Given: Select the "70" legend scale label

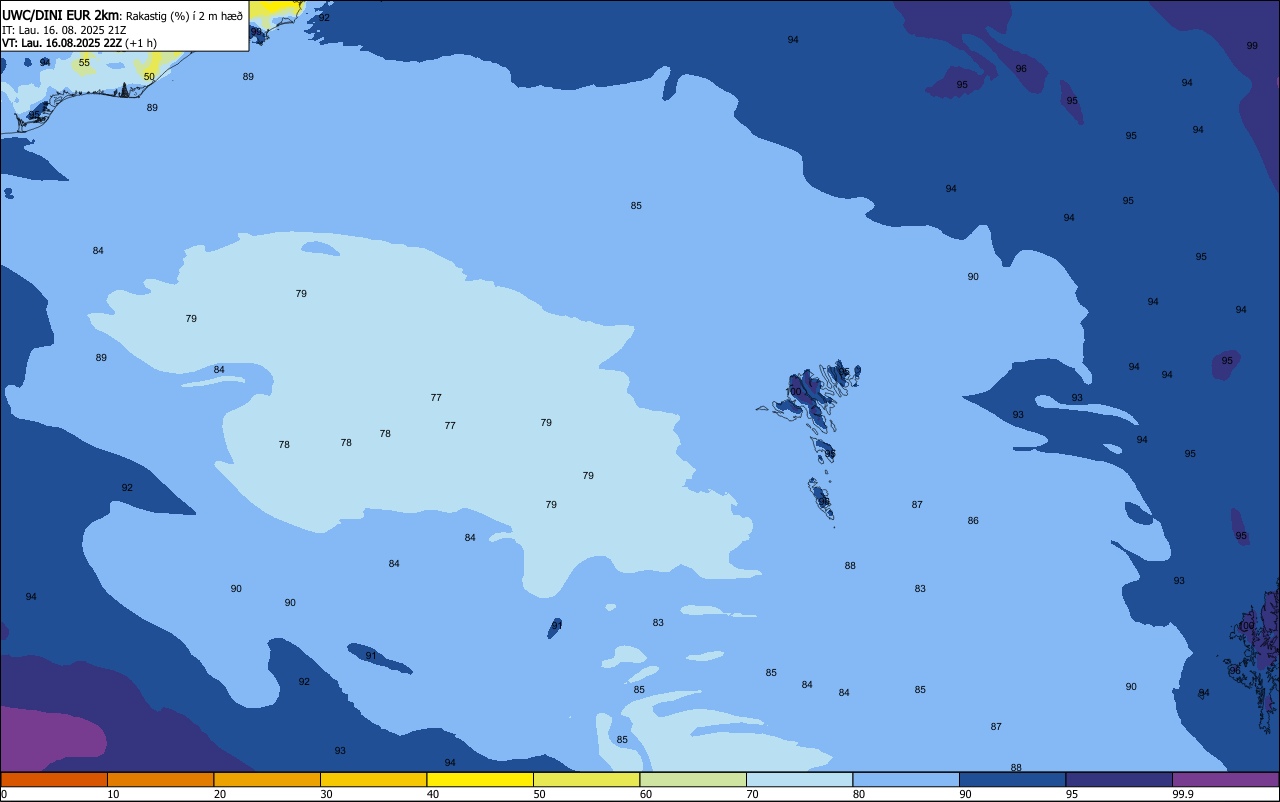Looking at the screenshot, I should [x=752, y=794].
